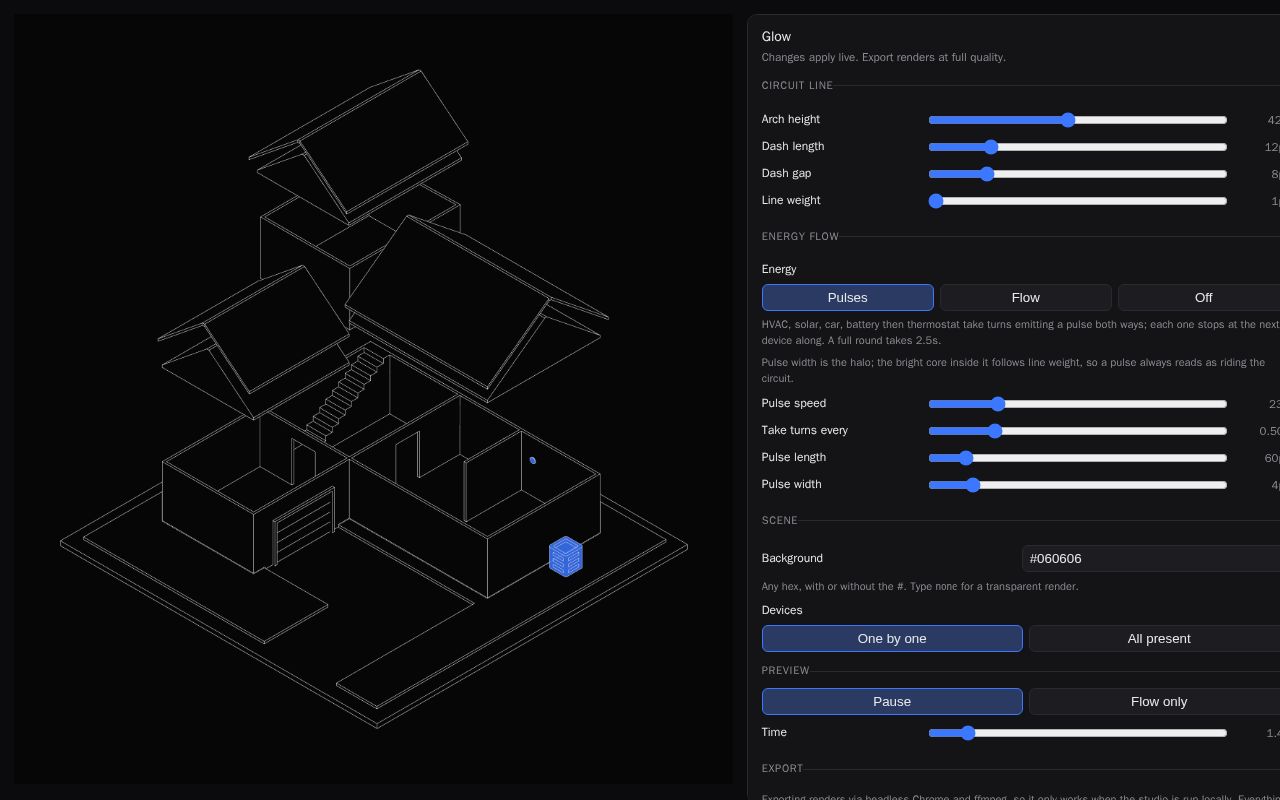
Task: Adjust the Pulse width slider
Action: (x=1078, y=485)
